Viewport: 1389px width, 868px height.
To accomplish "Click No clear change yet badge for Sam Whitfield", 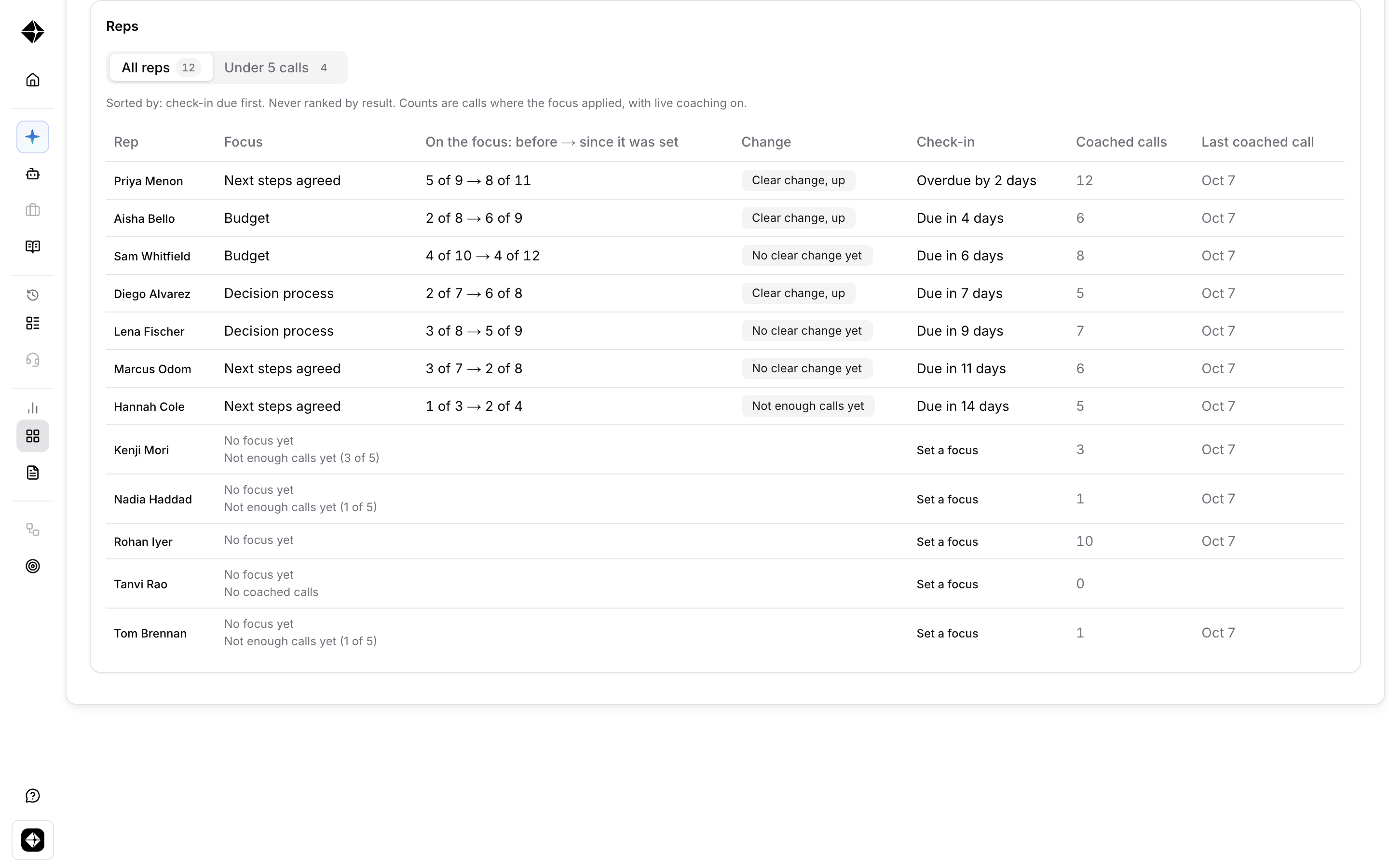I will (x=806, y=256).
